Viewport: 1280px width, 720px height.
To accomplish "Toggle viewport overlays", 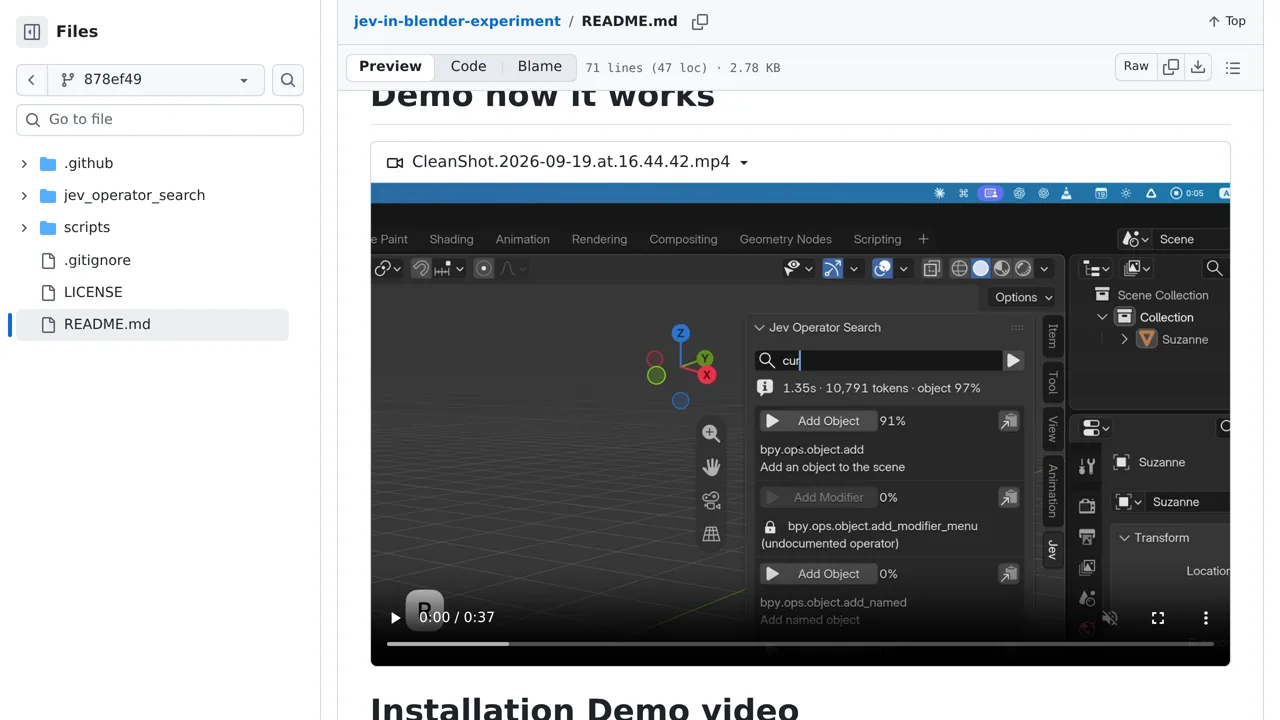I will point(882,268).
